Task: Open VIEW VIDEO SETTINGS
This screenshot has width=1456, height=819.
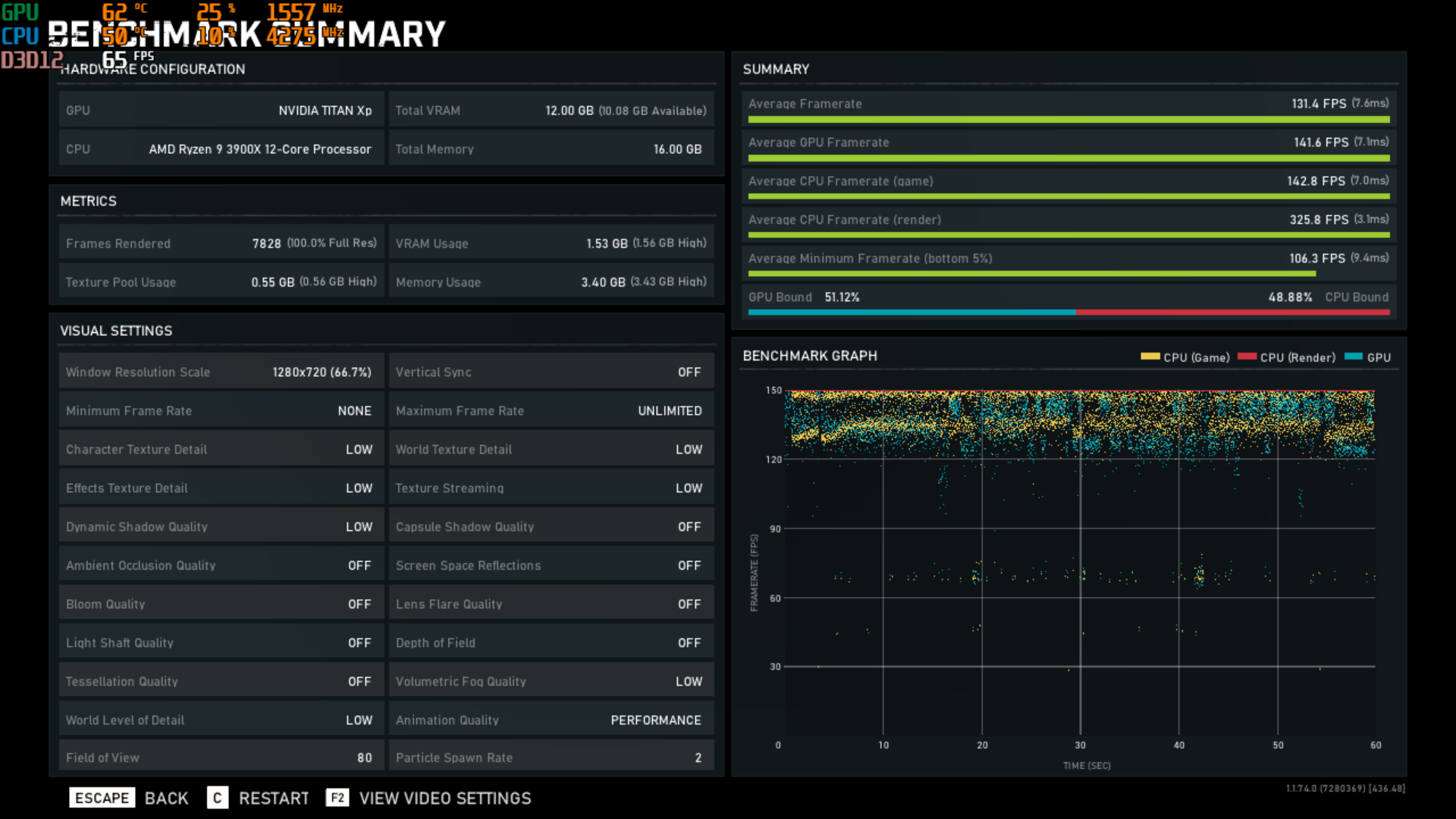Action: 445,799
